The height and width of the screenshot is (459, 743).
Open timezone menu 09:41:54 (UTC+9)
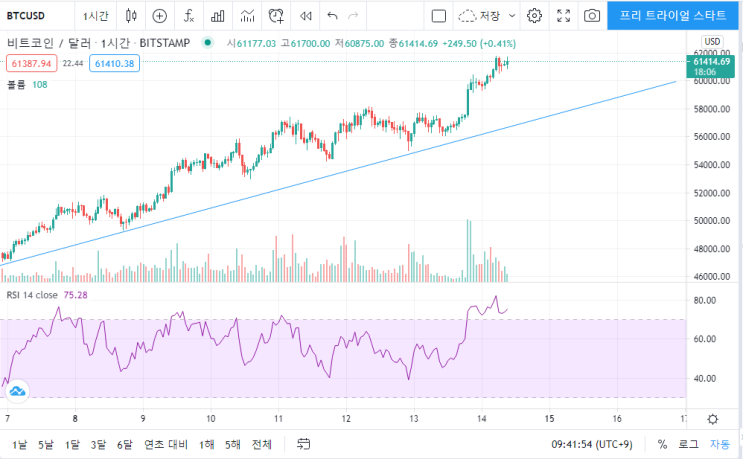click(x=592, y=444)
